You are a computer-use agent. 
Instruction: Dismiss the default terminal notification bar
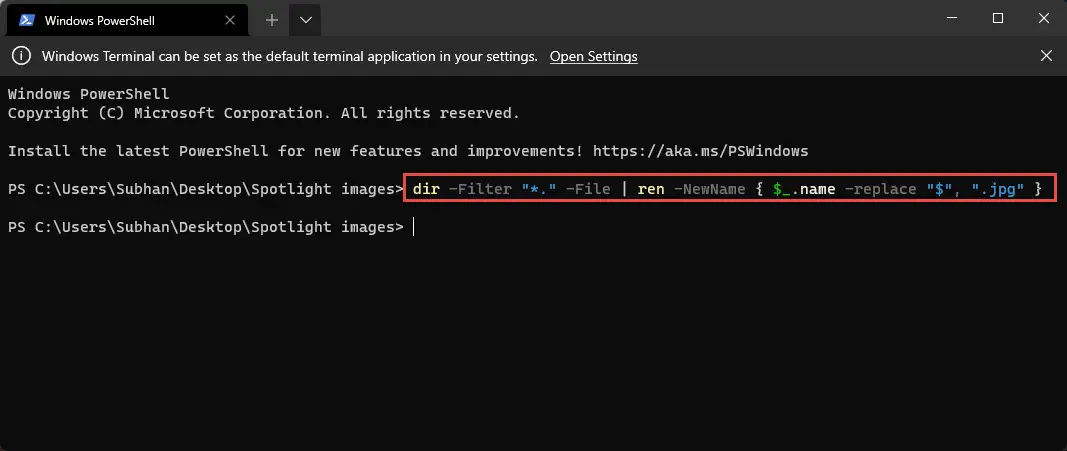tap(1047, 56)
